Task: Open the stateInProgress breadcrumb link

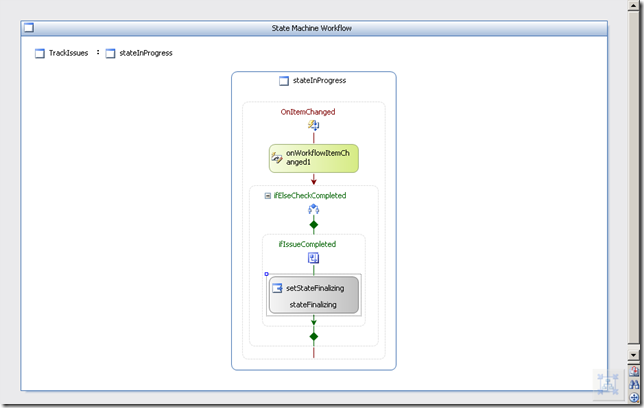Action: click(146, 53)
